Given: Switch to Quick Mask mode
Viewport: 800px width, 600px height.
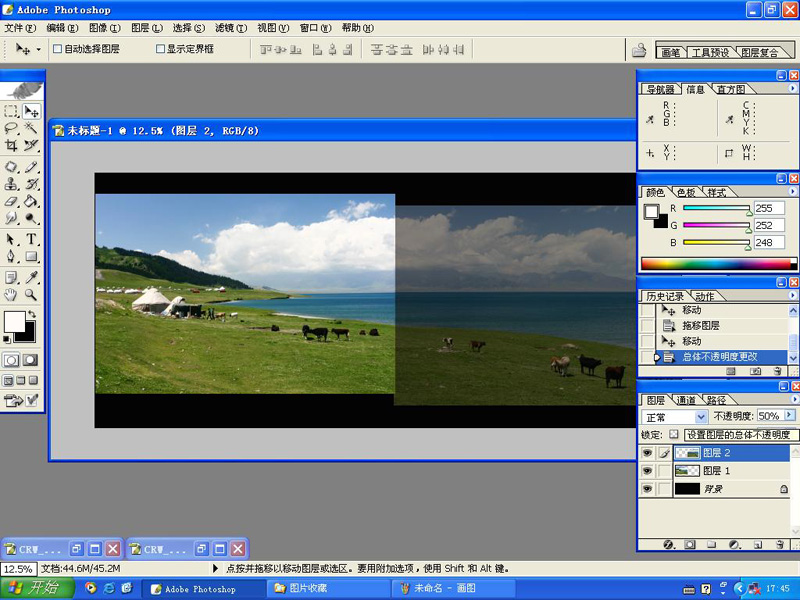Looking at the screenshot, I should [31, 360].
